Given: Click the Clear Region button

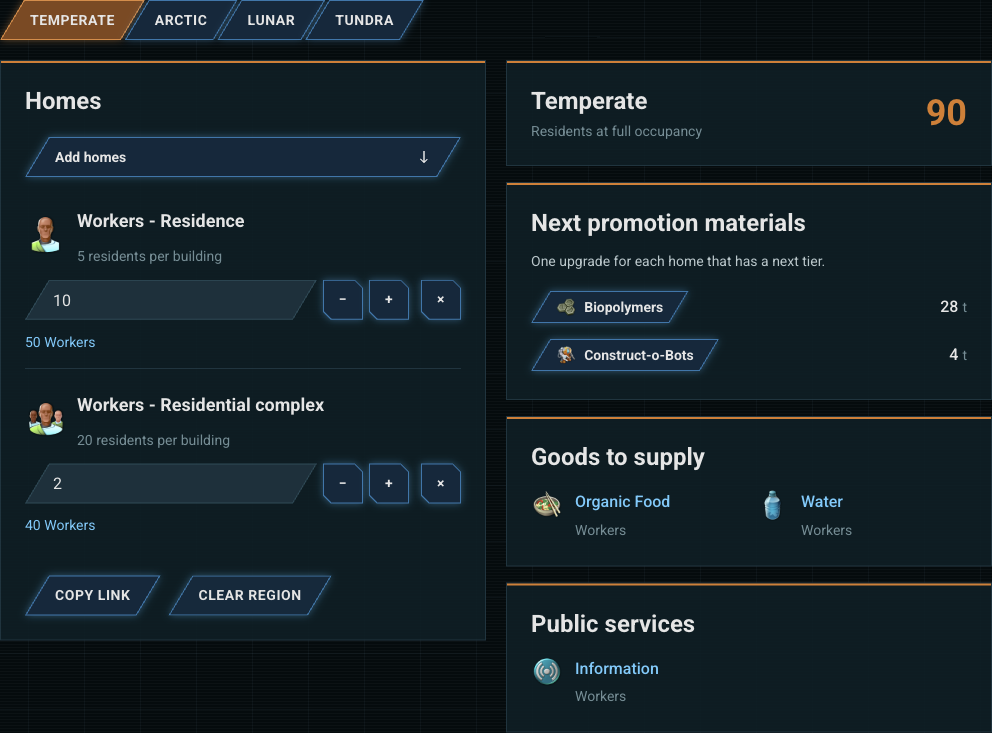Looking at the screenshot, I should 250,595.
